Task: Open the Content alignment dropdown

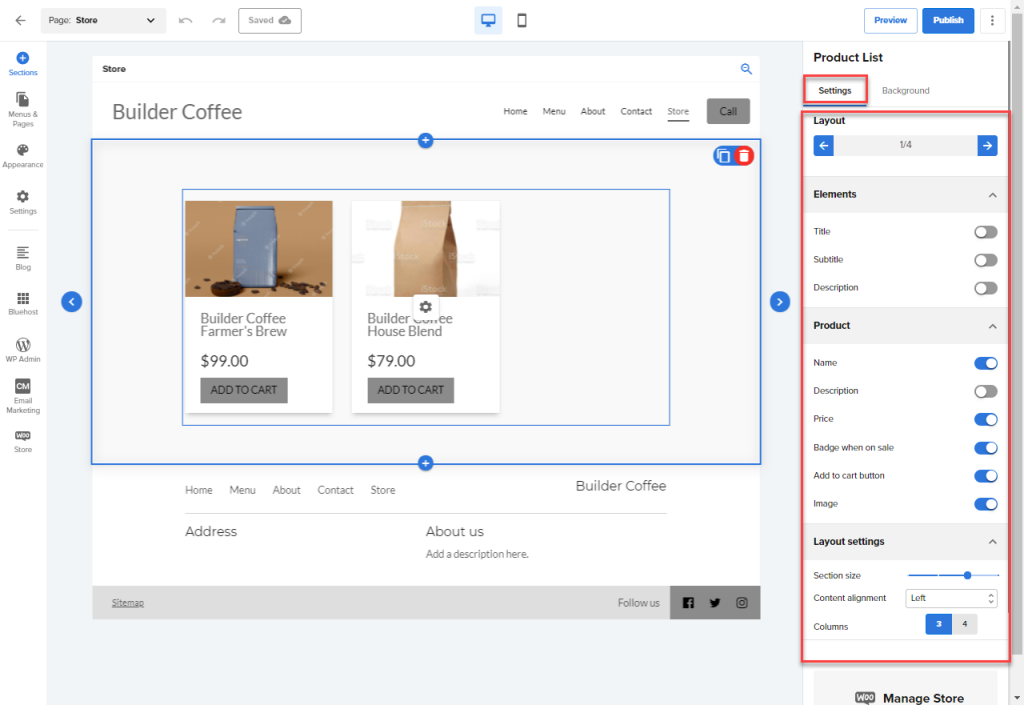Action: (951, 598)
